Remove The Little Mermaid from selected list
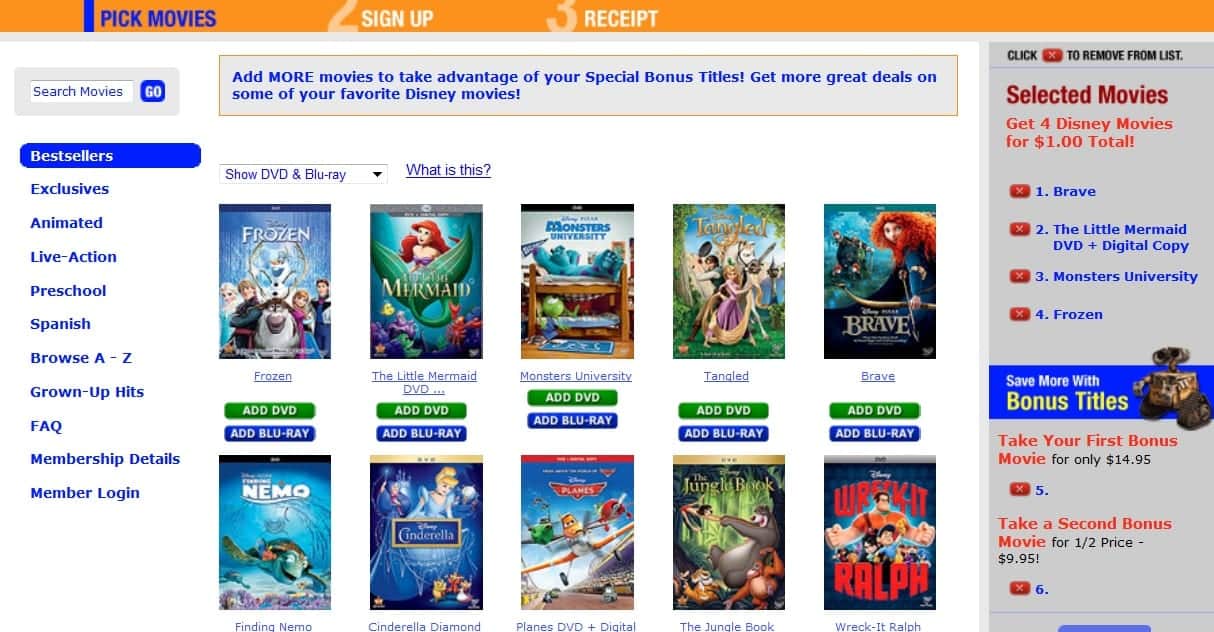Image resolution: width=1214 pixels, height=632 pixels. (x=1019, y=229)
